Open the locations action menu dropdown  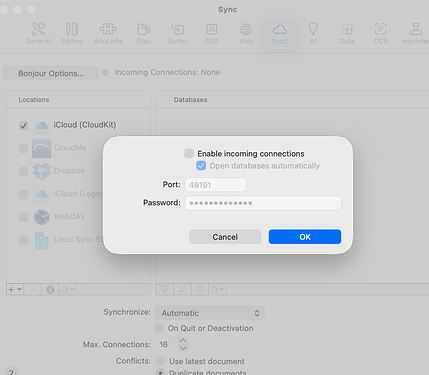(68, 289)
